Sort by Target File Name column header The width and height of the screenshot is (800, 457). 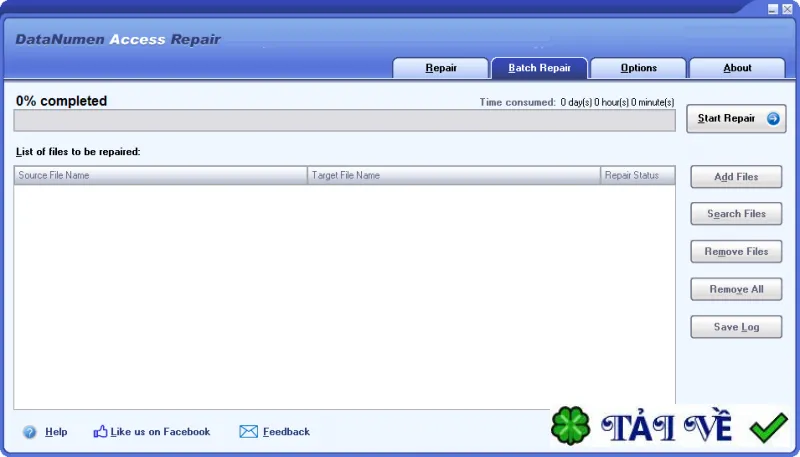(x=454, y=175)
